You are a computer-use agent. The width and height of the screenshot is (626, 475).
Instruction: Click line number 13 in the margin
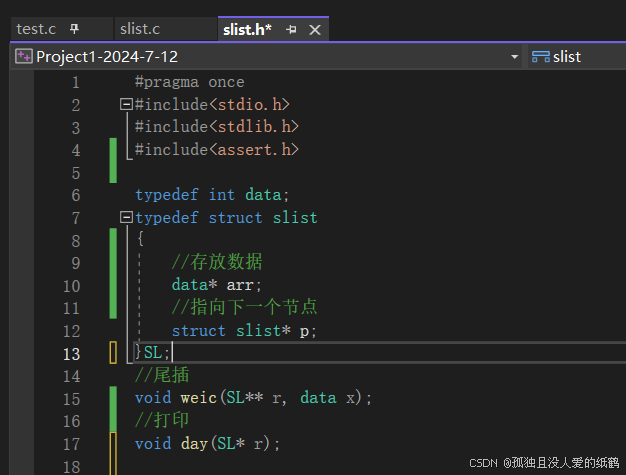[71, 354]
